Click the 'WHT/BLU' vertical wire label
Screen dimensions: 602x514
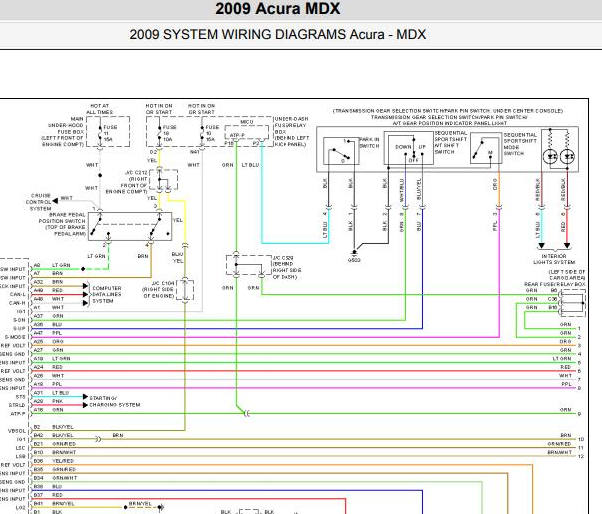tap(402, 190)
